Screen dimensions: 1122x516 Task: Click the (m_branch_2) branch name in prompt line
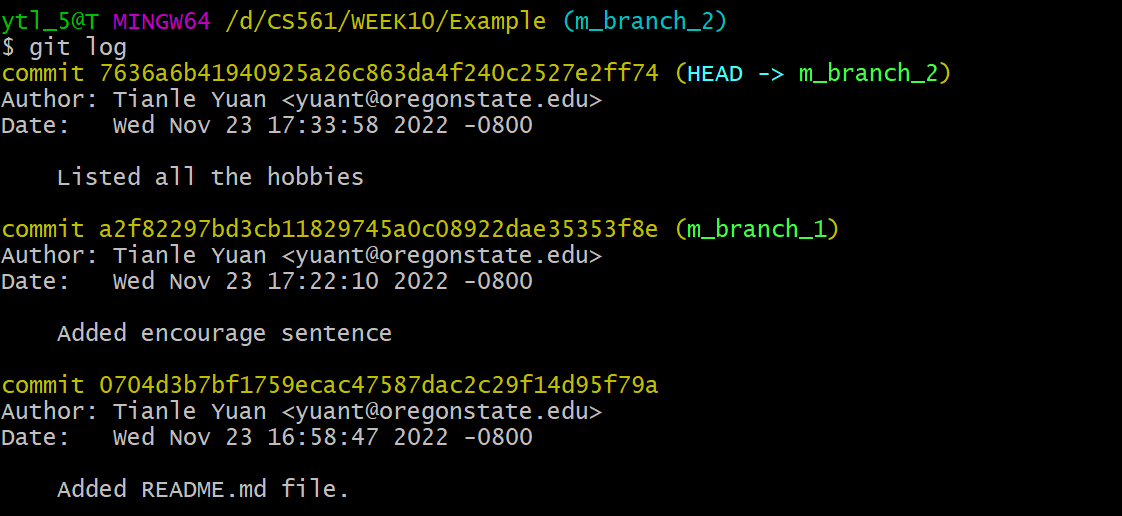pyautogui.click(x=645, y=21)
